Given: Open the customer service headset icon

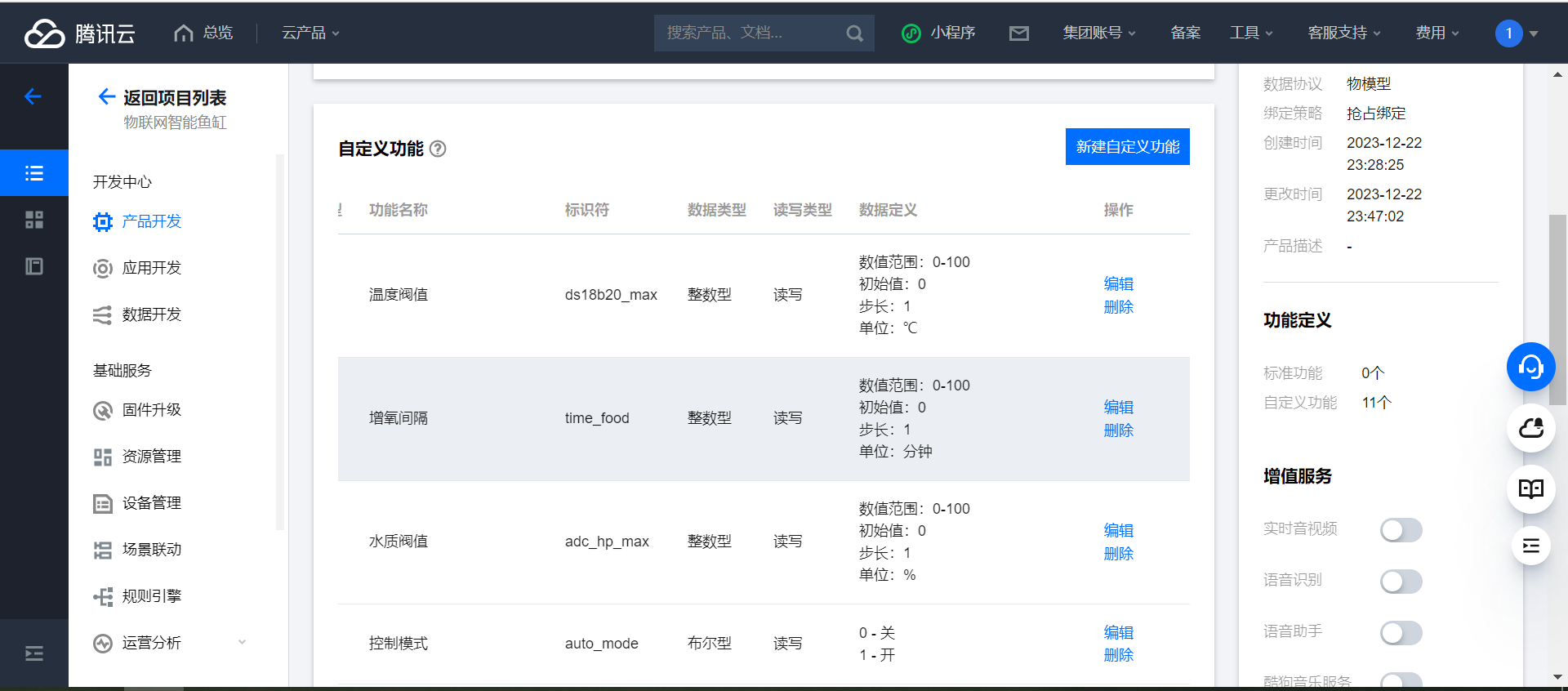Looking at the screenshot, I should click(1530, 367).
